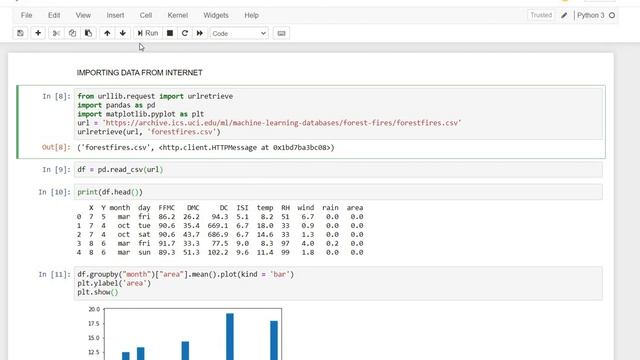Restart kernel and run all cells icon
The width and height of the screenshot is (640, 360).
click(200, 33)
